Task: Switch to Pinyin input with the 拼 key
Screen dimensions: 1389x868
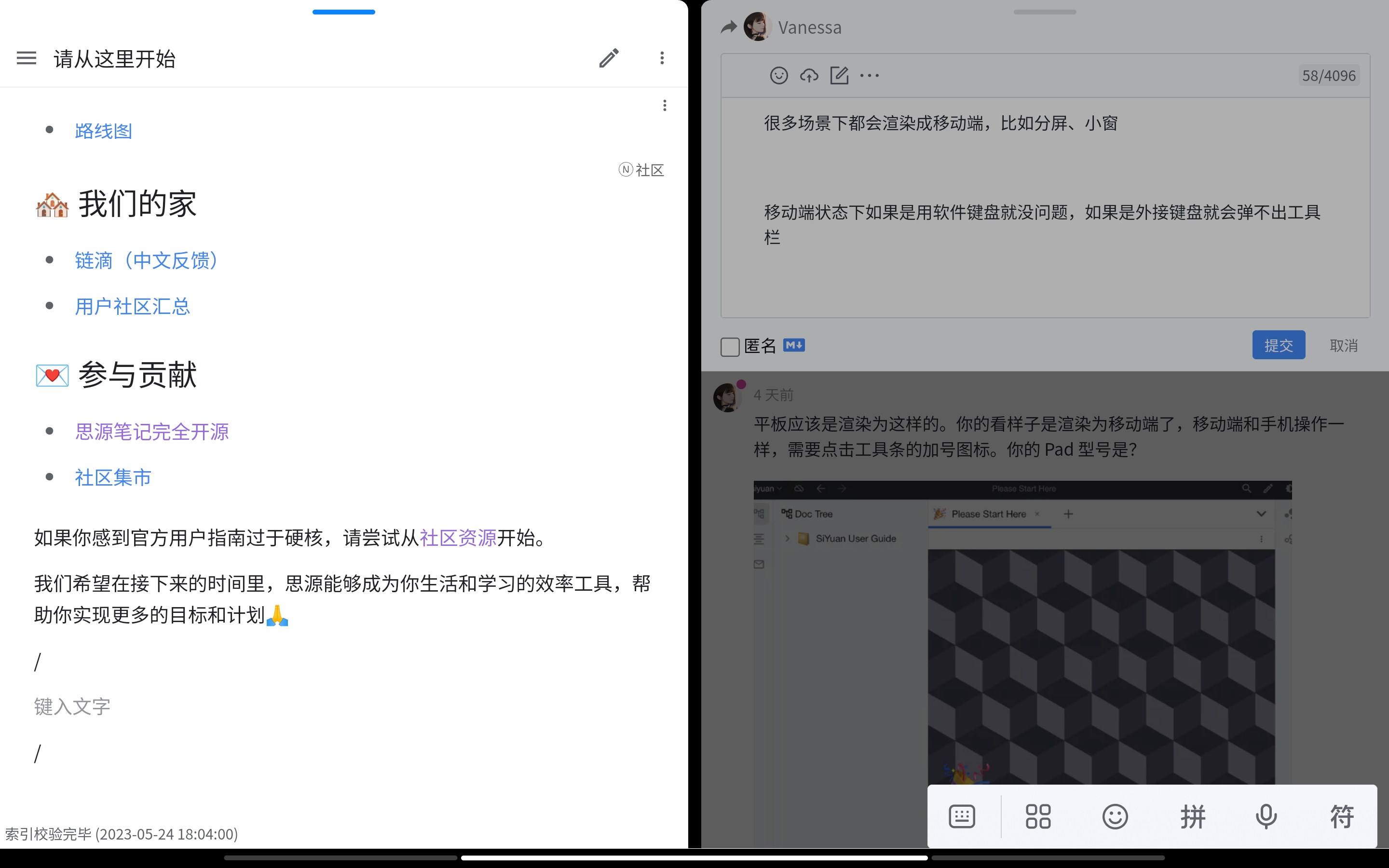Action: click(x=1192, y=816)
